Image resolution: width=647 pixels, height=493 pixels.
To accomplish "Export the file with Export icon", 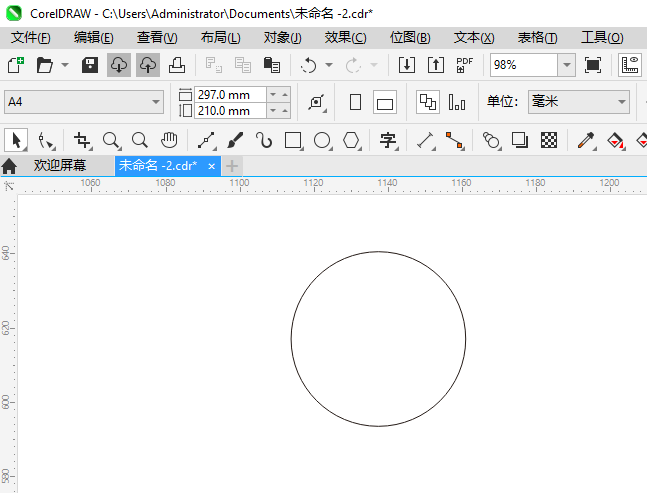I will [436, 65].
